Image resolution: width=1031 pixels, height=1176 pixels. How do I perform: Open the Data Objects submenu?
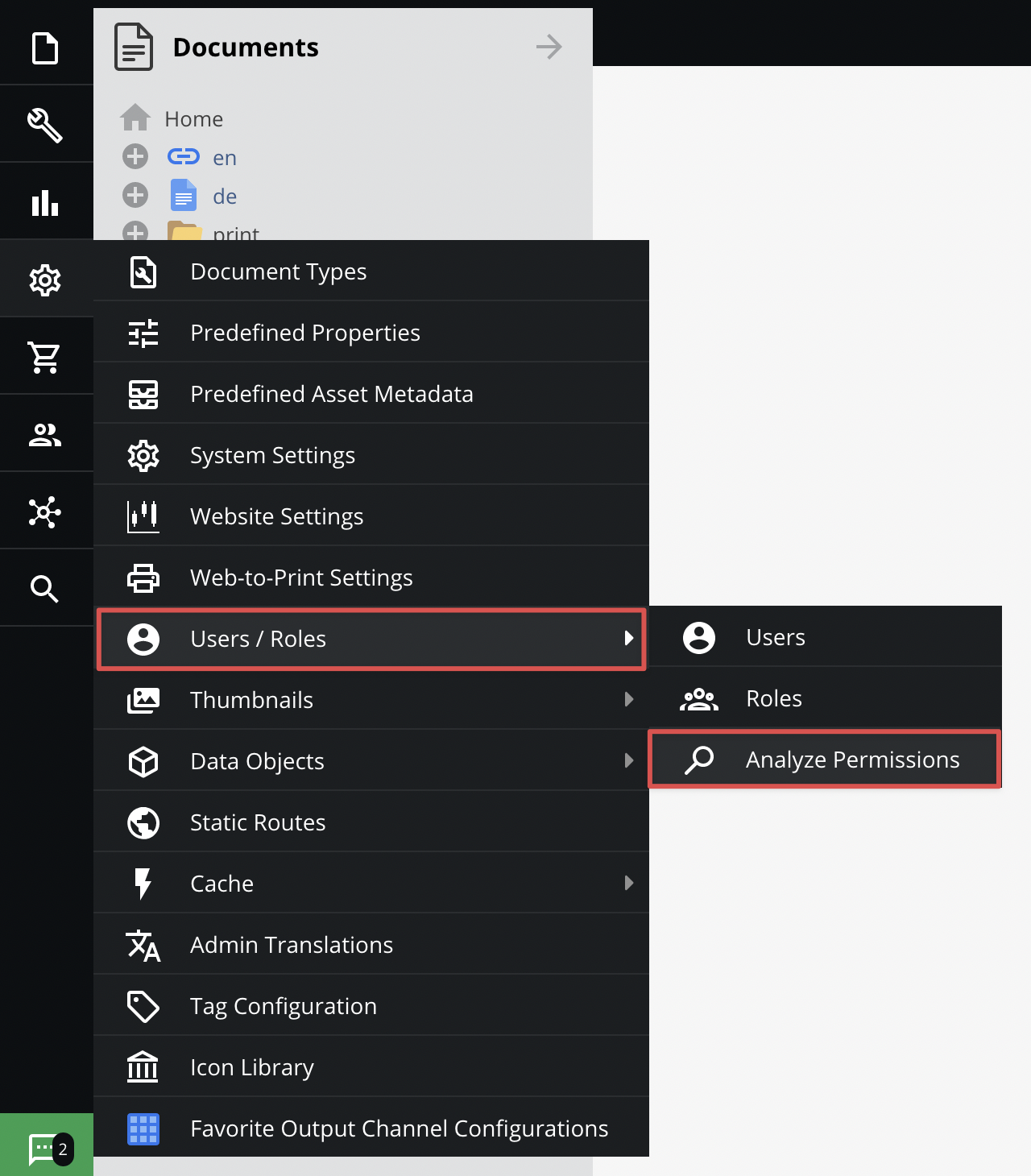point(257,761)
